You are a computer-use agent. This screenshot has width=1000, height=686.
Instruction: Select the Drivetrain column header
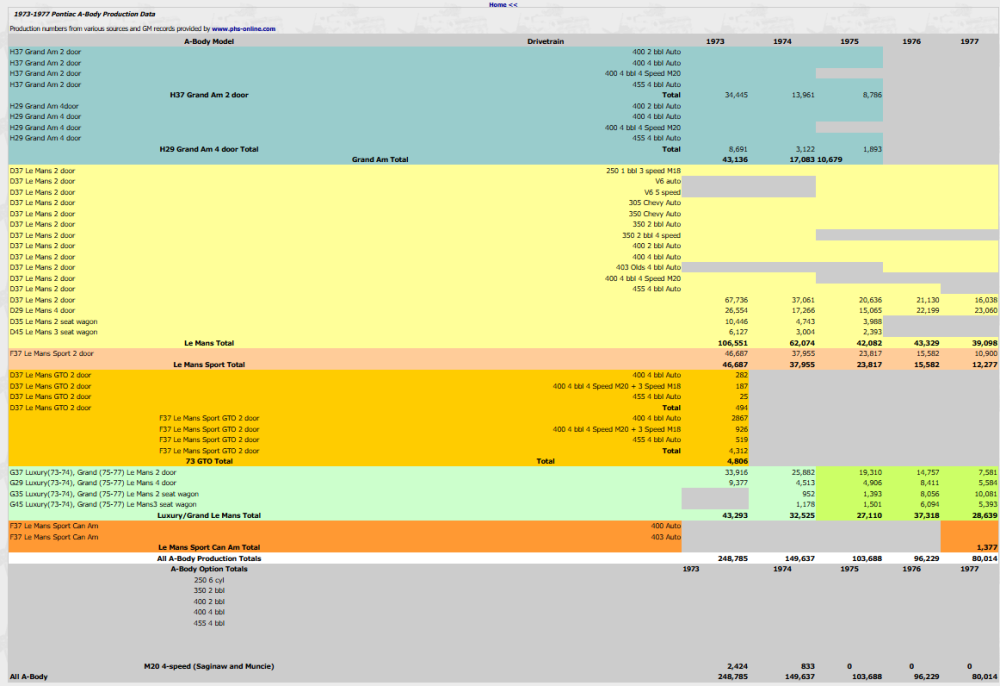click(x=545, y=41)
